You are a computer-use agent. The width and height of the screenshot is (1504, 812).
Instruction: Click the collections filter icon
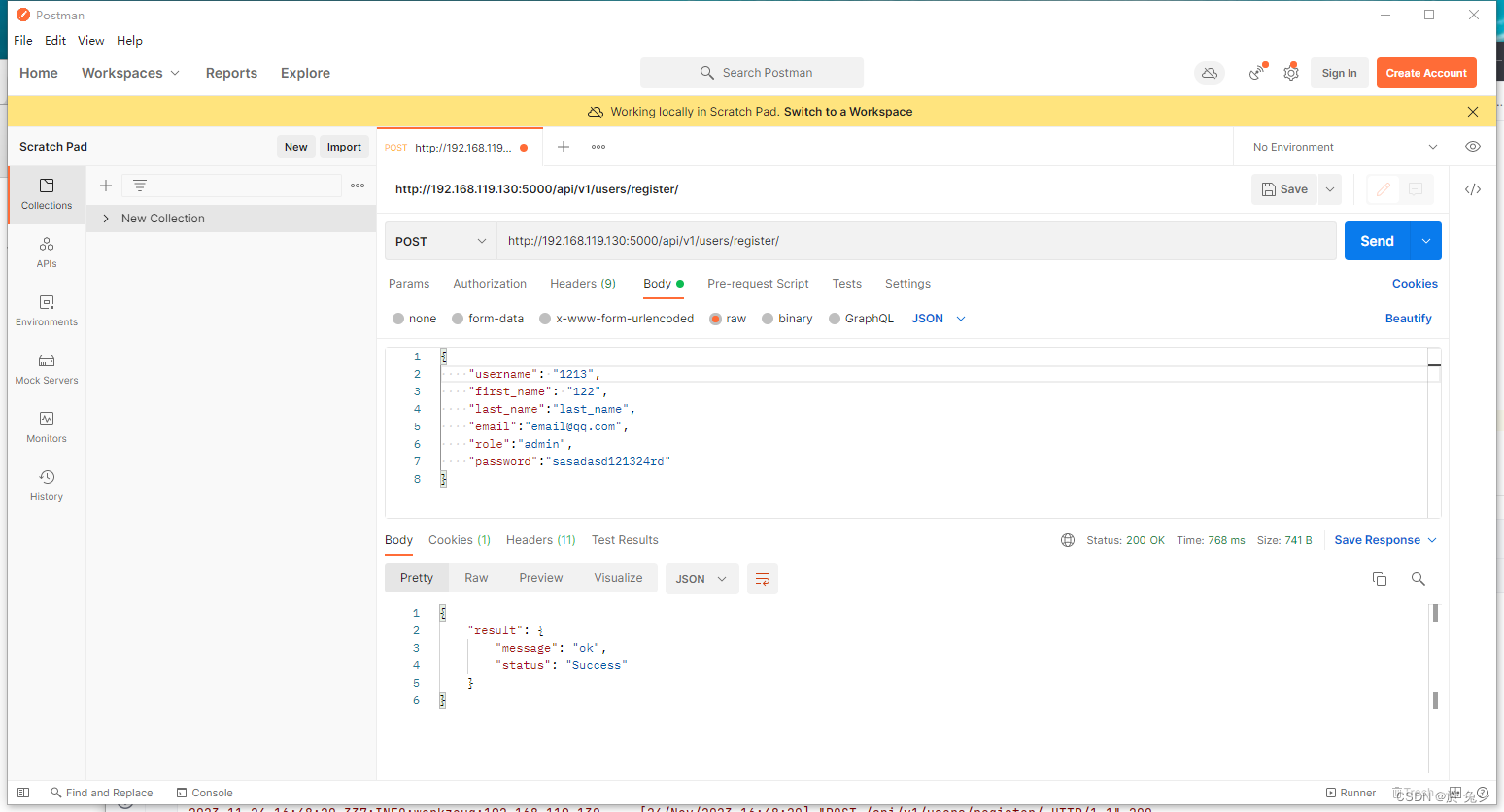pyautogui.click(x=140, y=186)
